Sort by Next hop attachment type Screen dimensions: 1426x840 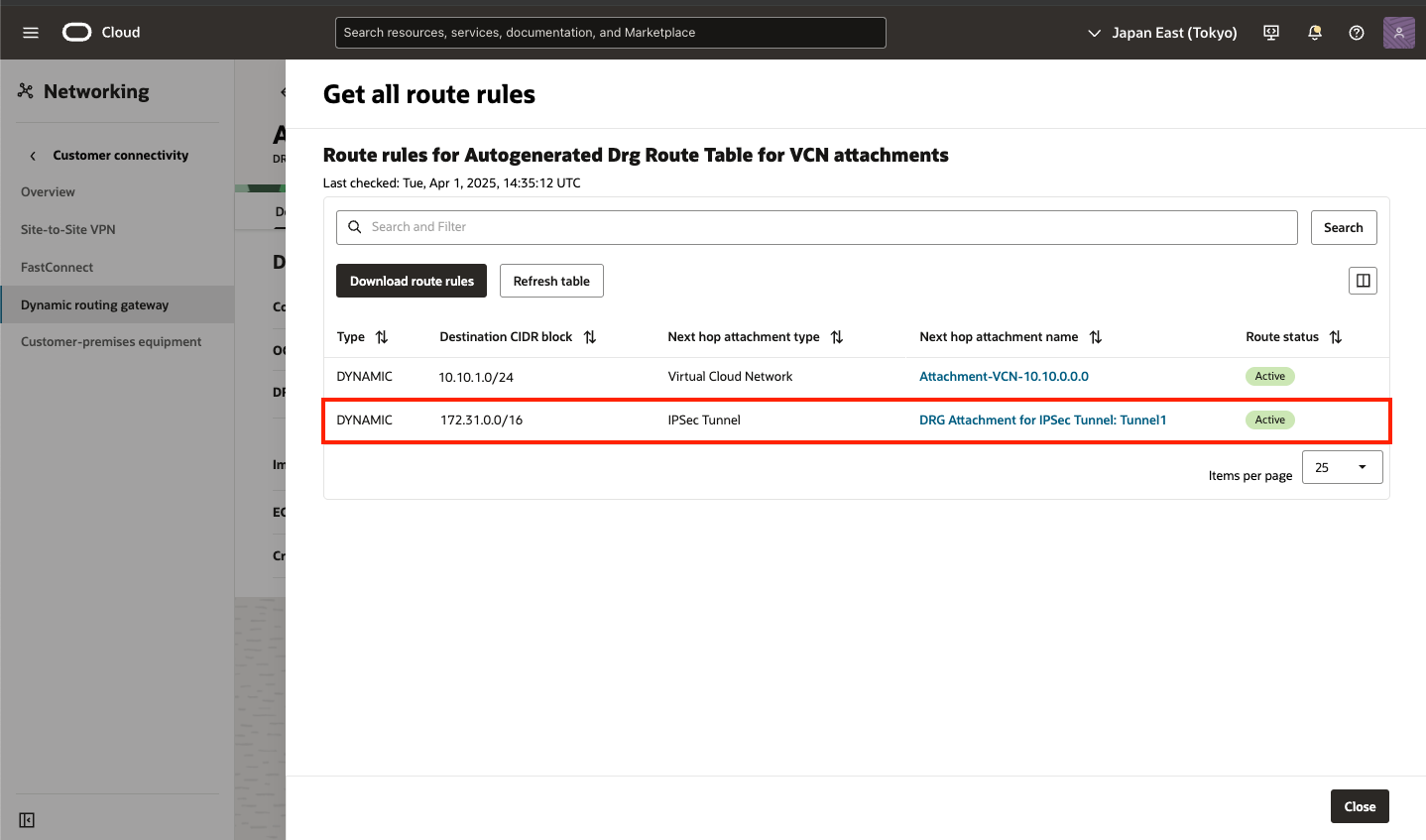pyautogui.click(x=837, y=337)
